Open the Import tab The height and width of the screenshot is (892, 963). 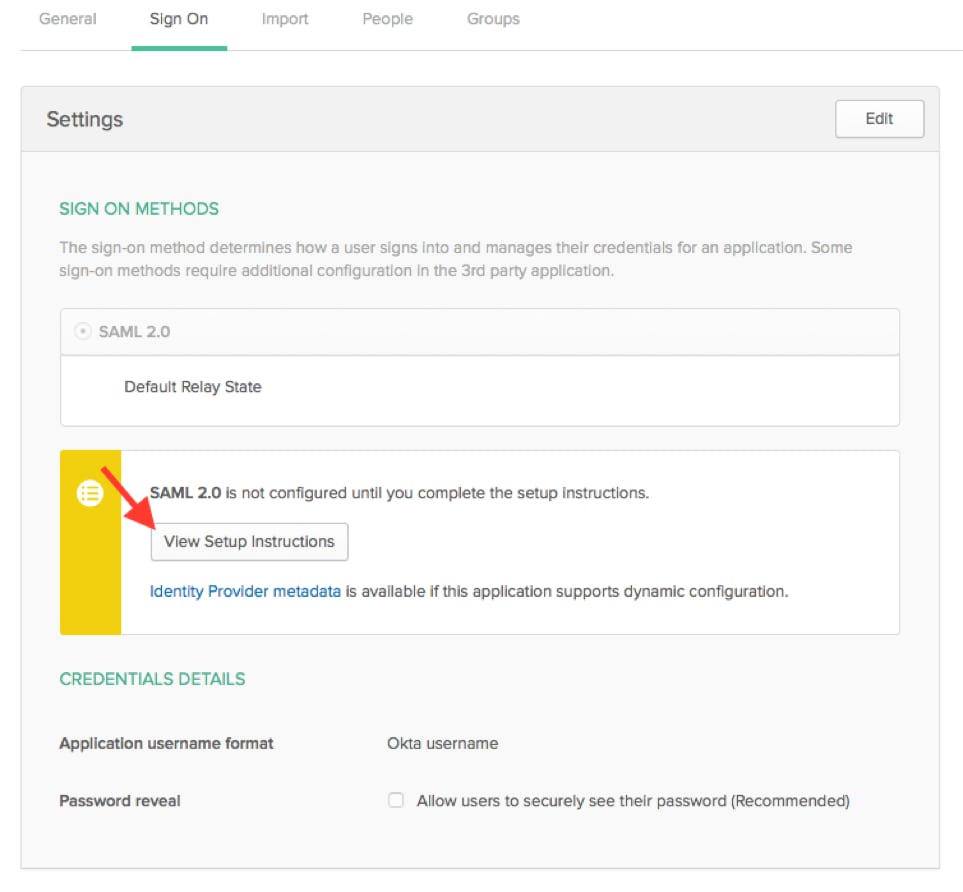coord(285,19)
